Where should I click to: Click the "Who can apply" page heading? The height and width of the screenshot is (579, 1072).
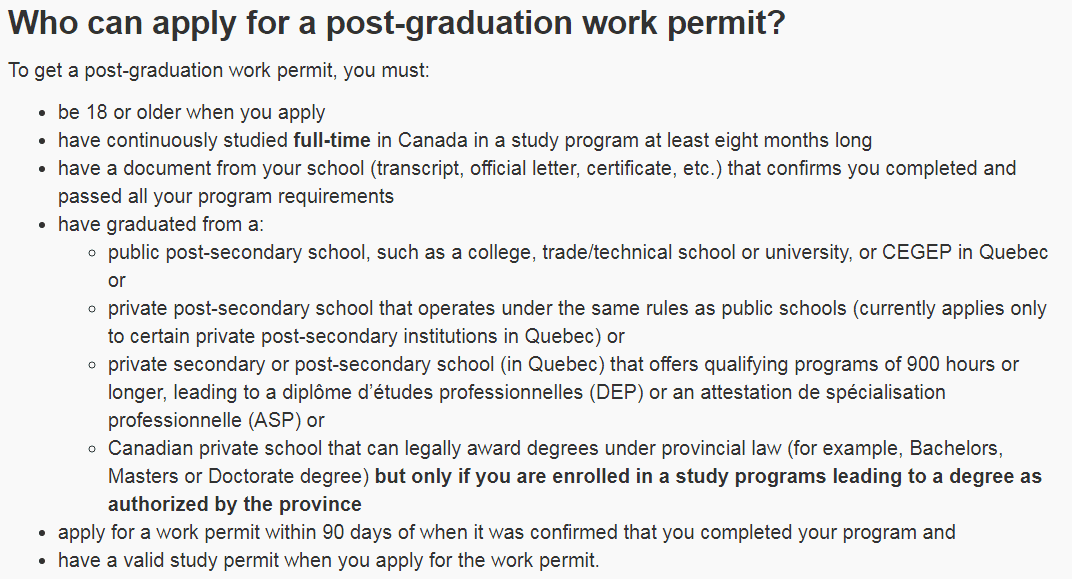click(x=396, y=24)
